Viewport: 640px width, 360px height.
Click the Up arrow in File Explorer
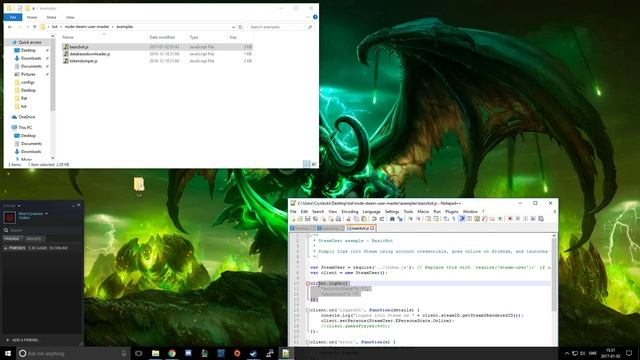pos(34,27)
